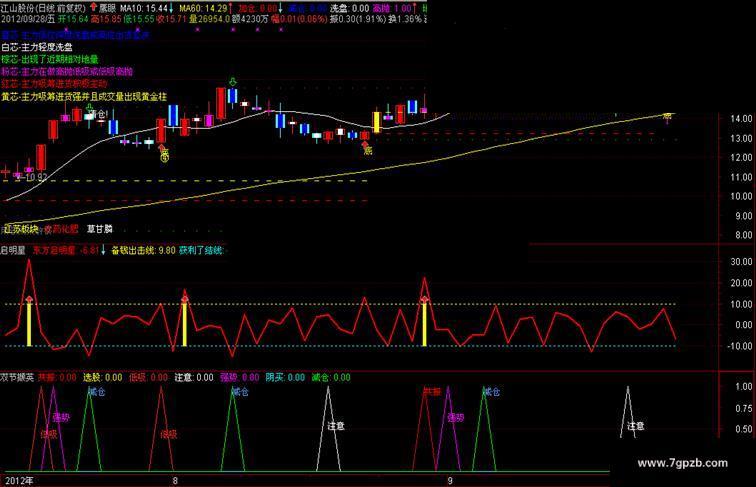The height and width of the screenshot is (487, 756).
Task: Click the legend line 白芯-主力轻度洗盘
Action: click(x=37, y=47)
